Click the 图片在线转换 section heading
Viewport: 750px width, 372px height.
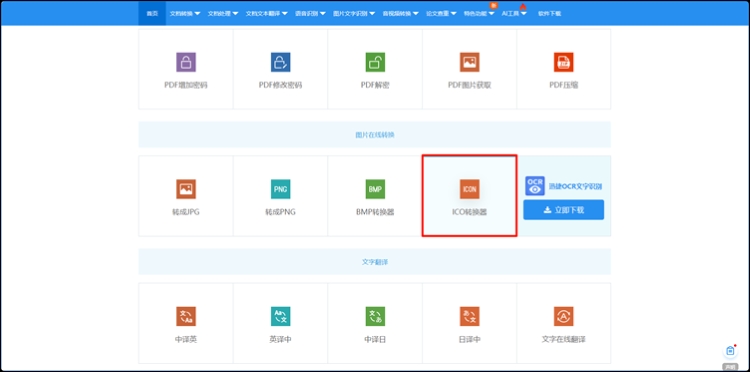pyautogui.click(x=375, y=135)
